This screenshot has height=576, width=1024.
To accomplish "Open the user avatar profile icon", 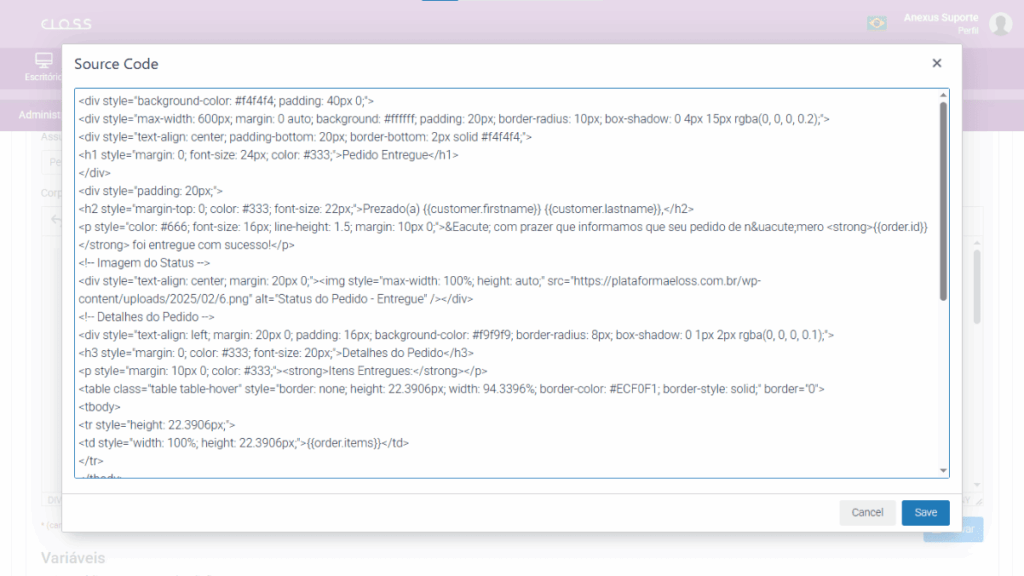I will 1000,24.
